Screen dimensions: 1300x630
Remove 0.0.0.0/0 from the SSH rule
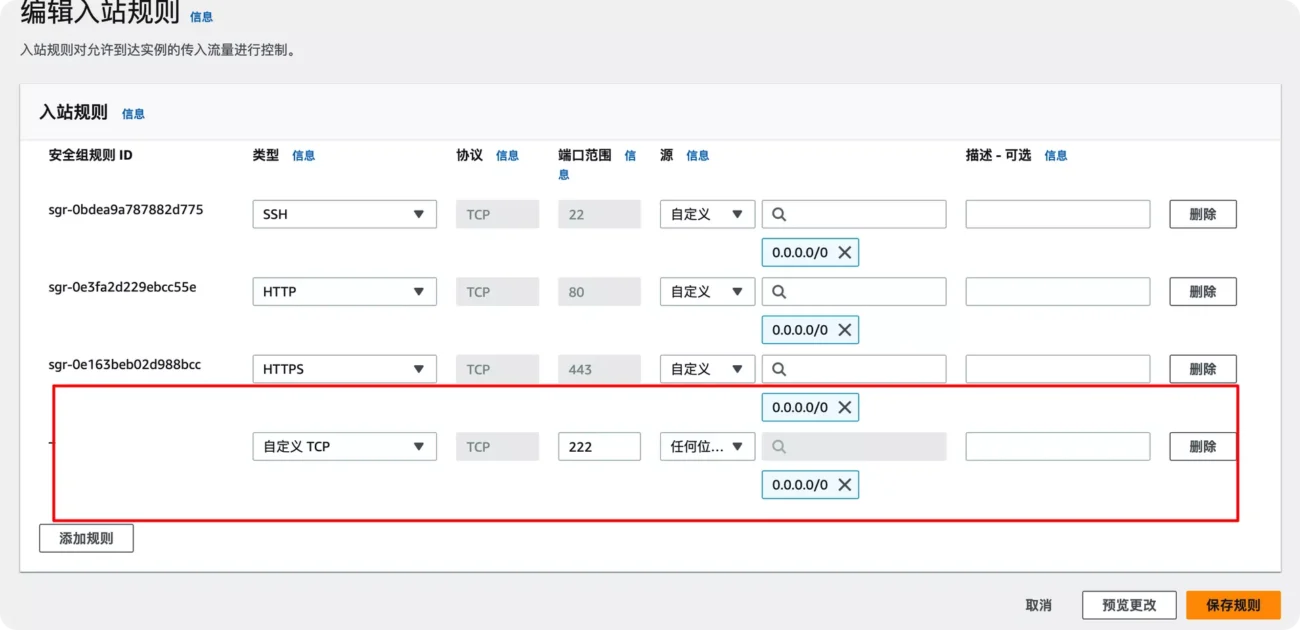(846, 252)
